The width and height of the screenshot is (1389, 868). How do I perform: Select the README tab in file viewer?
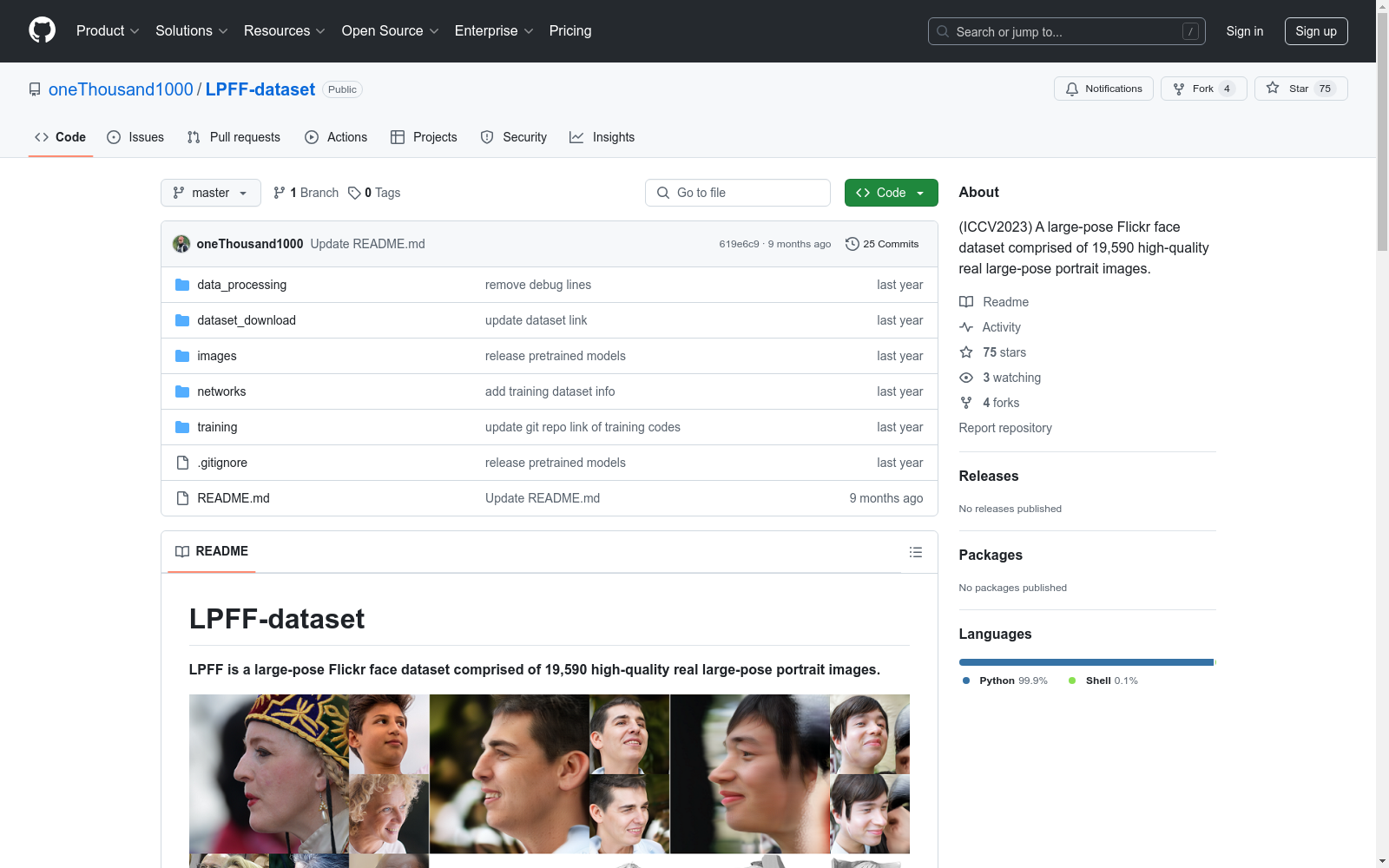(x=212, y=551)
